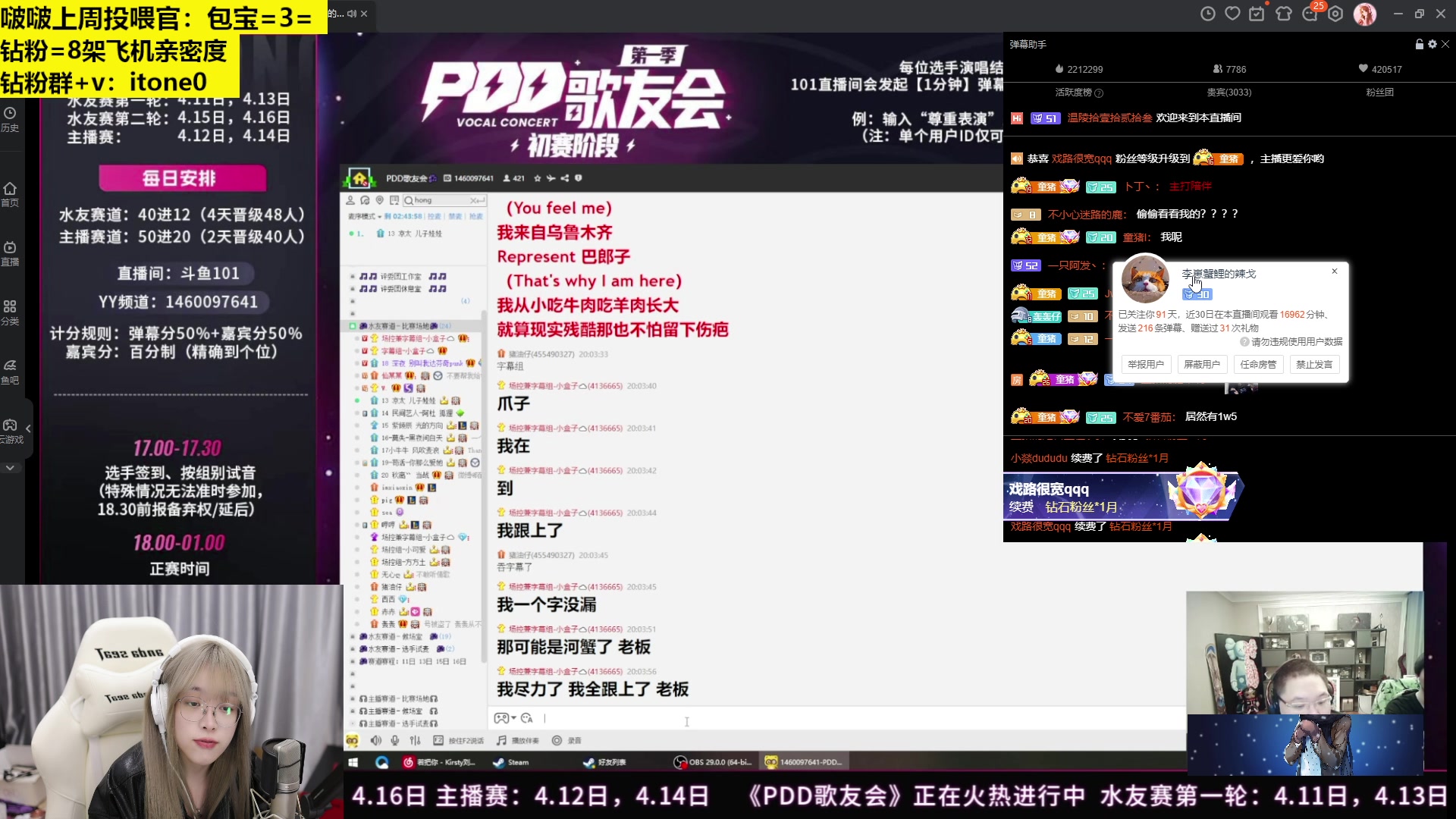
Task: Click the 录音 recording icon
Action: click(558, 741)
